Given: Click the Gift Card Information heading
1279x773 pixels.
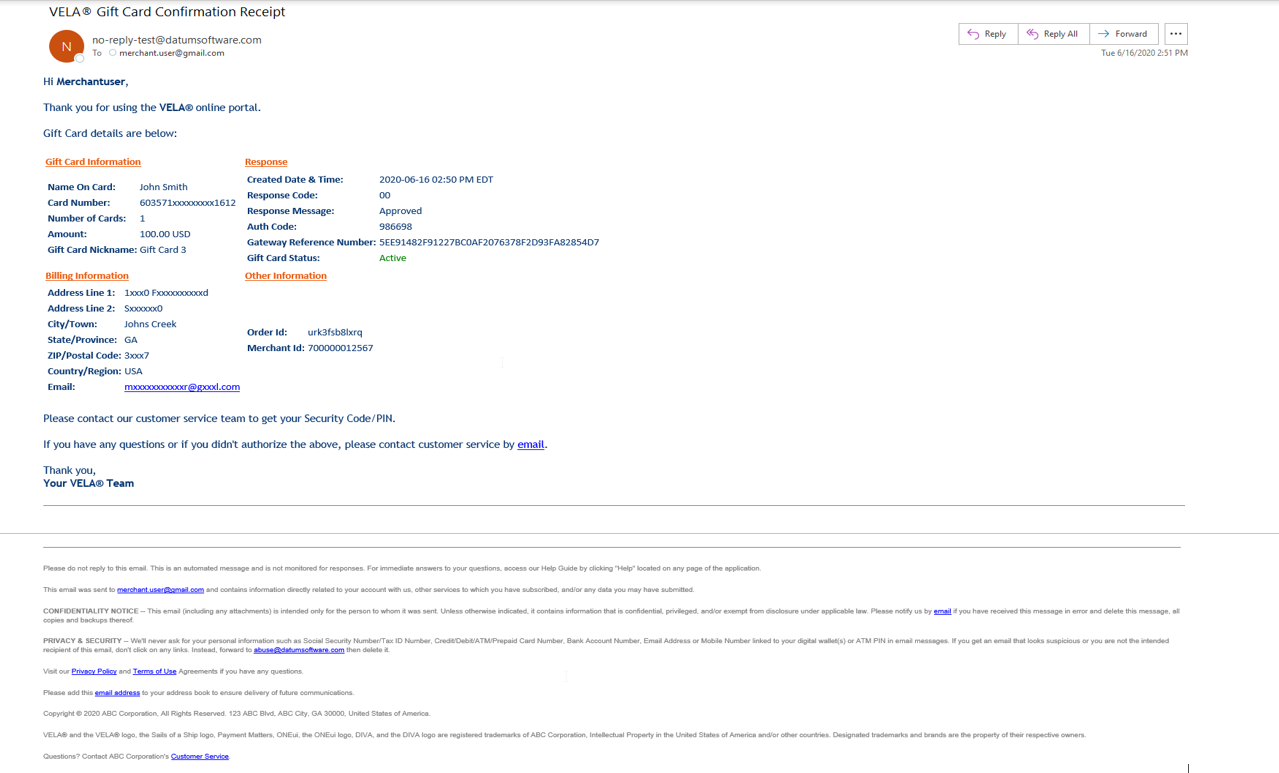Looking at the screenshot, I should pyautogui.click(x=93, y=162).
